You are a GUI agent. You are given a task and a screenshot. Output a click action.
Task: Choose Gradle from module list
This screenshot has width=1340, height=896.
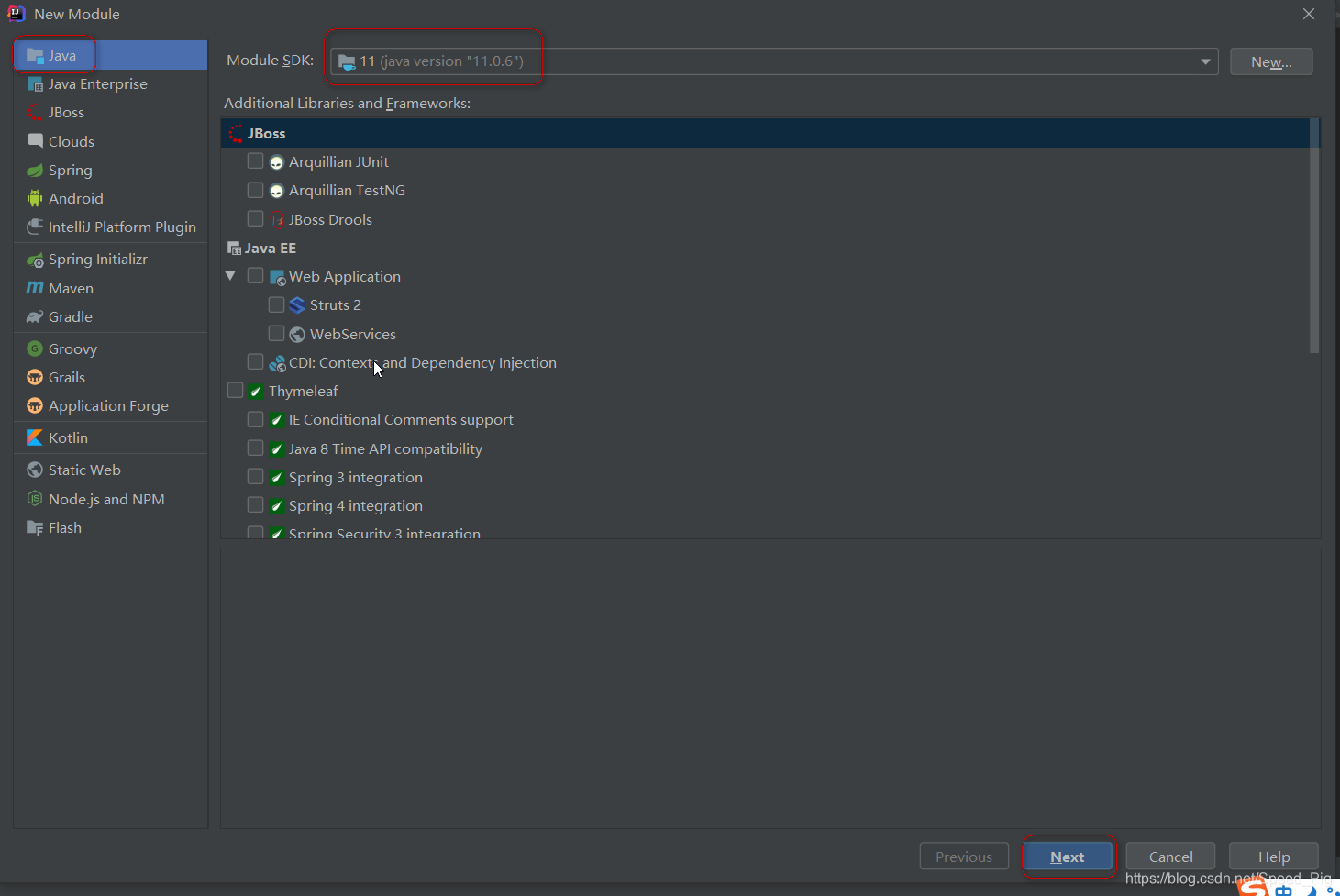coord(111,317)
